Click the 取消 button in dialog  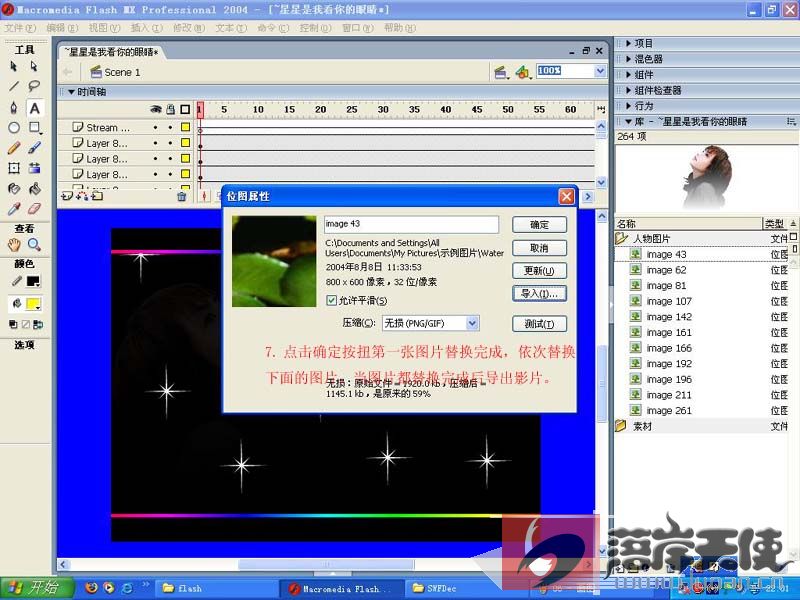(539, 248)
